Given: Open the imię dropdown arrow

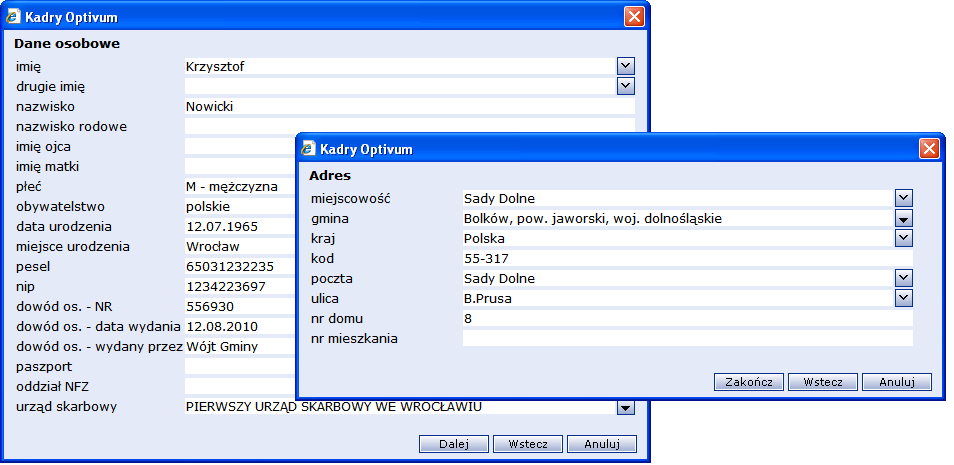Looking at the screenshot, I should coord(625,66).
